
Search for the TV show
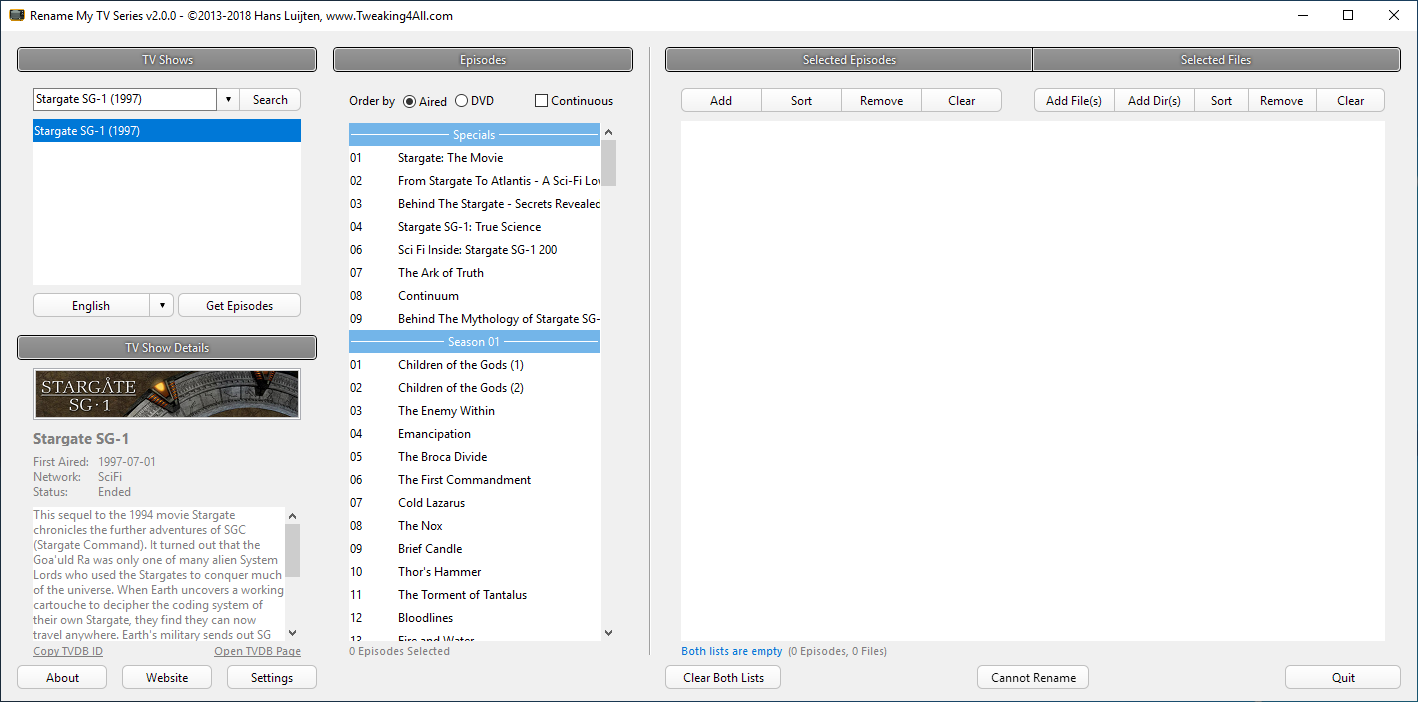(x=270, y=100)
